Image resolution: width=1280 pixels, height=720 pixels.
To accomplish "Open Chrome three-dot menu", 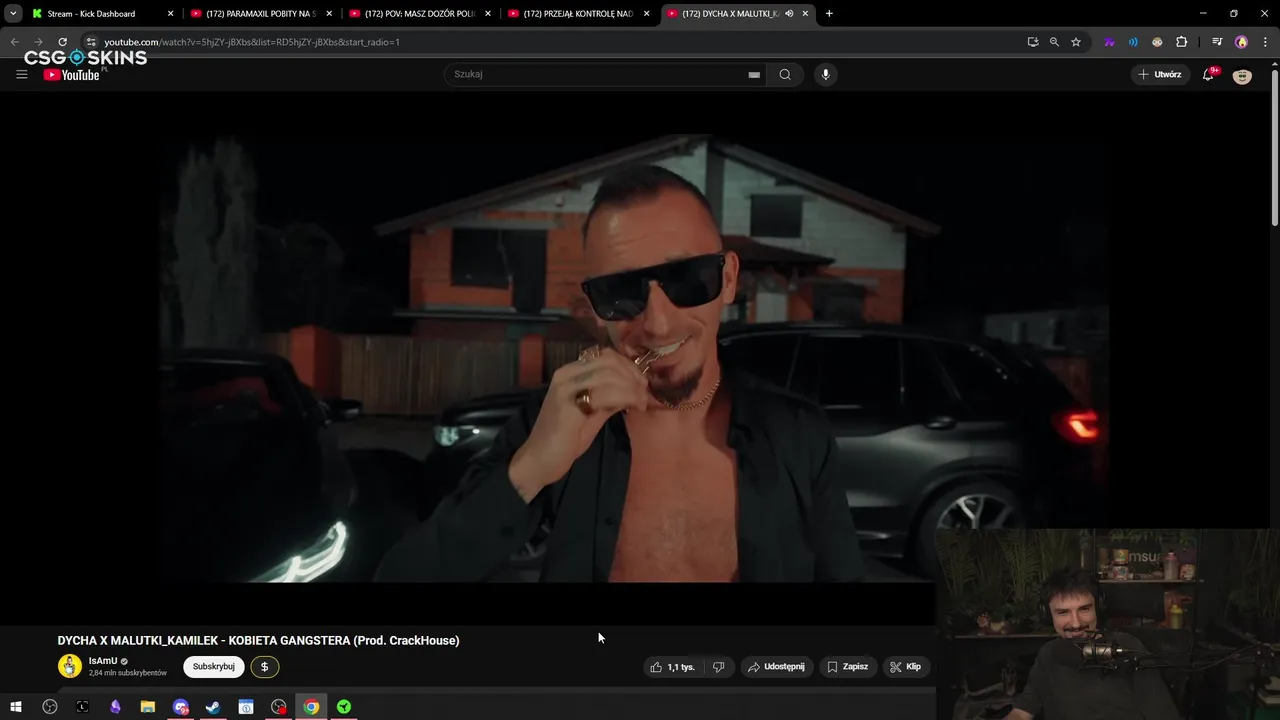I will [1265, 42].
